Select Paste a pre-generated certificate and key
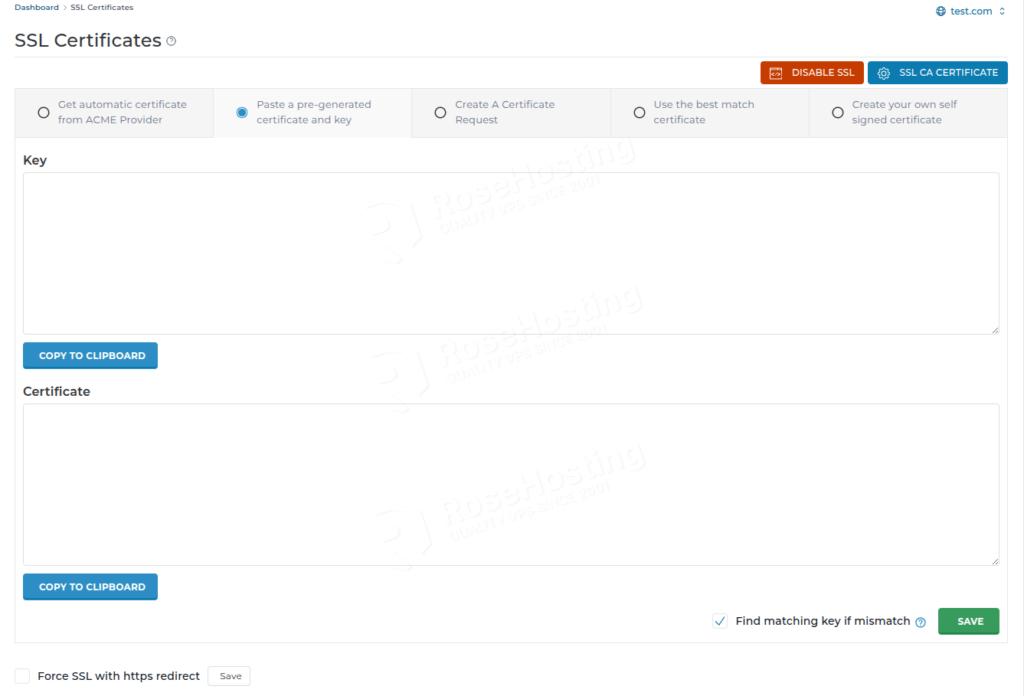 click(x=242, y=112)
